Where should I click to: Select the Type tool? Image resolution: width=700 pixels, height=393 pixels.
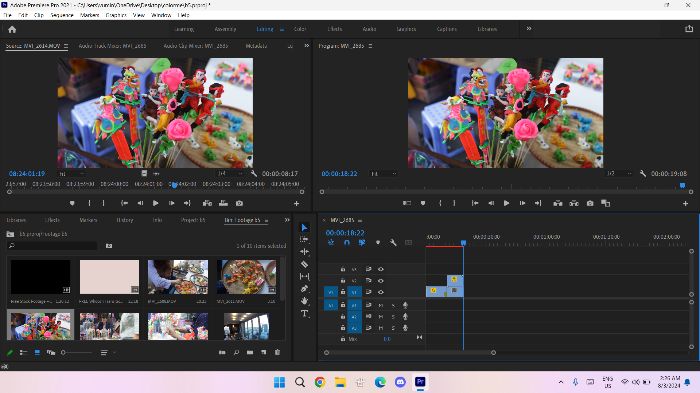[304, 314]
